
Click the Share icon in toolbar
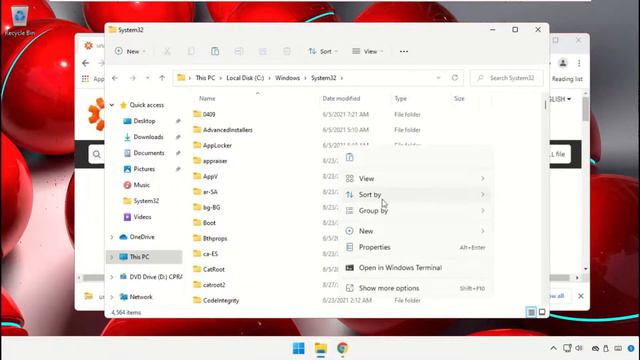[x=263, y=51]
